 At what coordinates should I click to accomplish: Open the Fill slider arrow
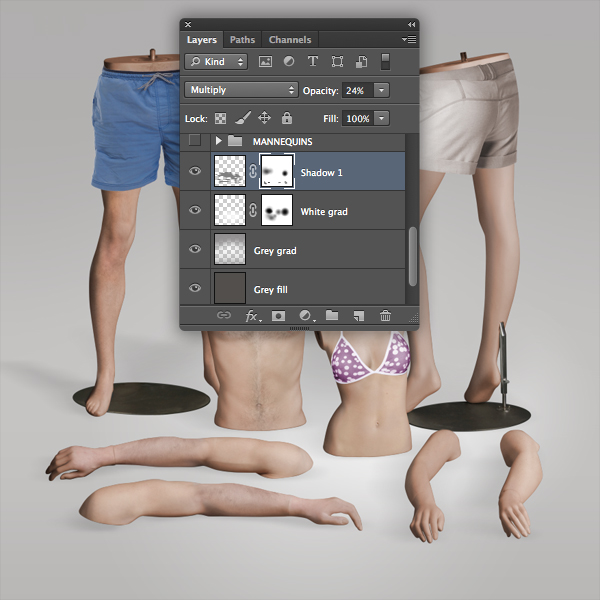pyautogui.click(x=382, y=118)
